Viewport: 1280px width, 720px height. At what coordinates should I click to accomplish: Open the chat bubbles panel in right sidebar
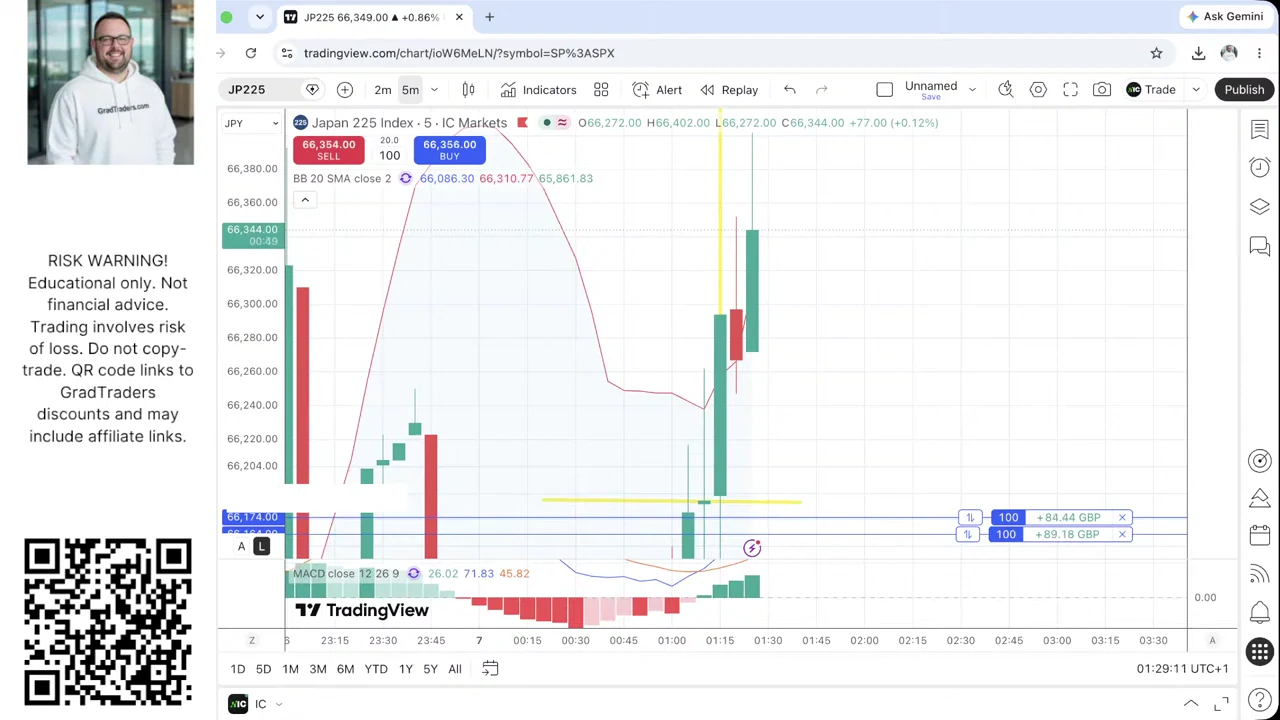click(1259, 246)
